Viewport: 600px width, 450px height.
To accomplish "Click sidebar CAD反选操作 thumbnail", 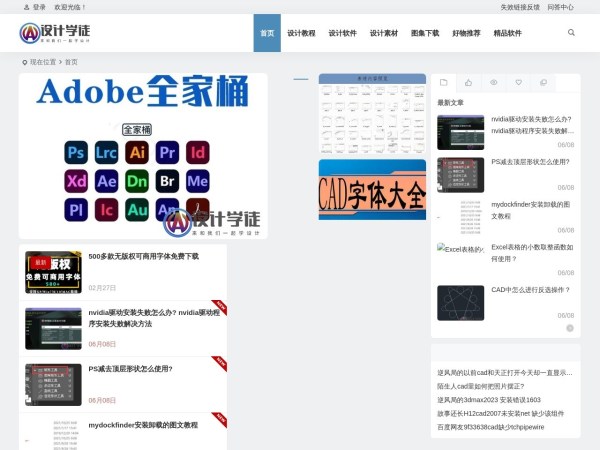I will [x=461, y=303].
